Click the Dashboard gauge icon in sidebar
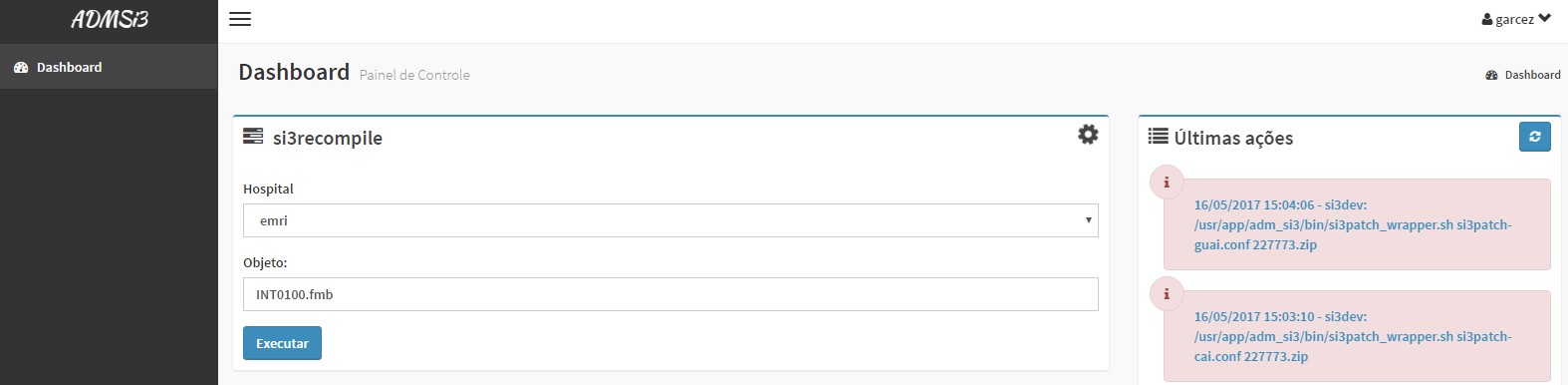Screen dimensions: 1568x385 point(20,67)
